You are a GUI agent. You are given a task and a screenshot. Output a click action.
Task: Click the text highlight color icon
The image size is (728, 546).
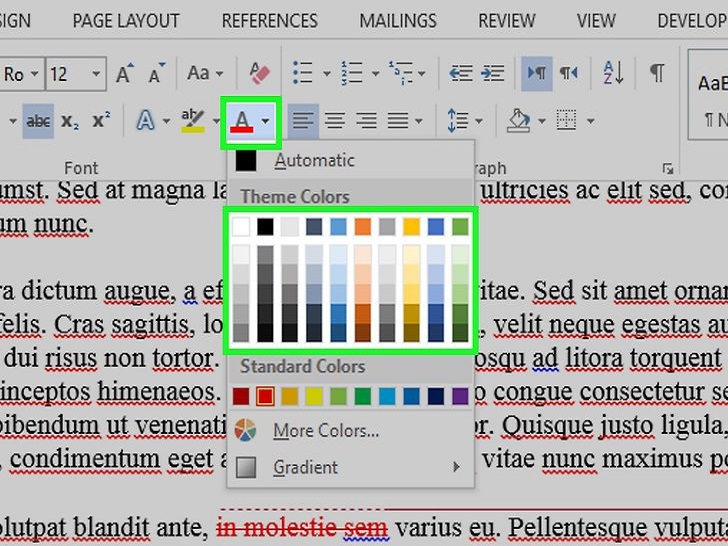pyautogui.click(x=193, y=121)
